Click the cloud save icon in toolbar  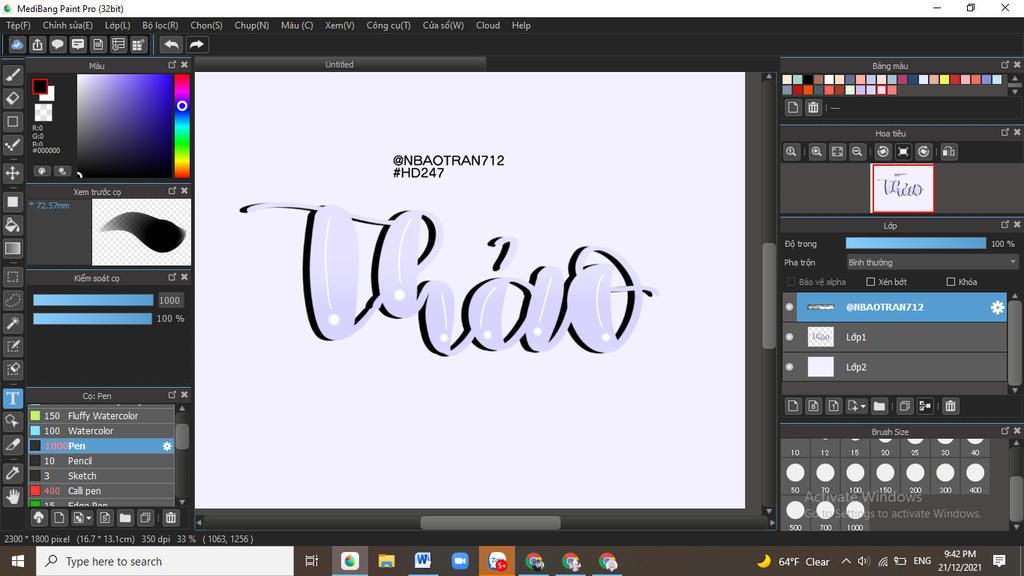tap(17, 44)
